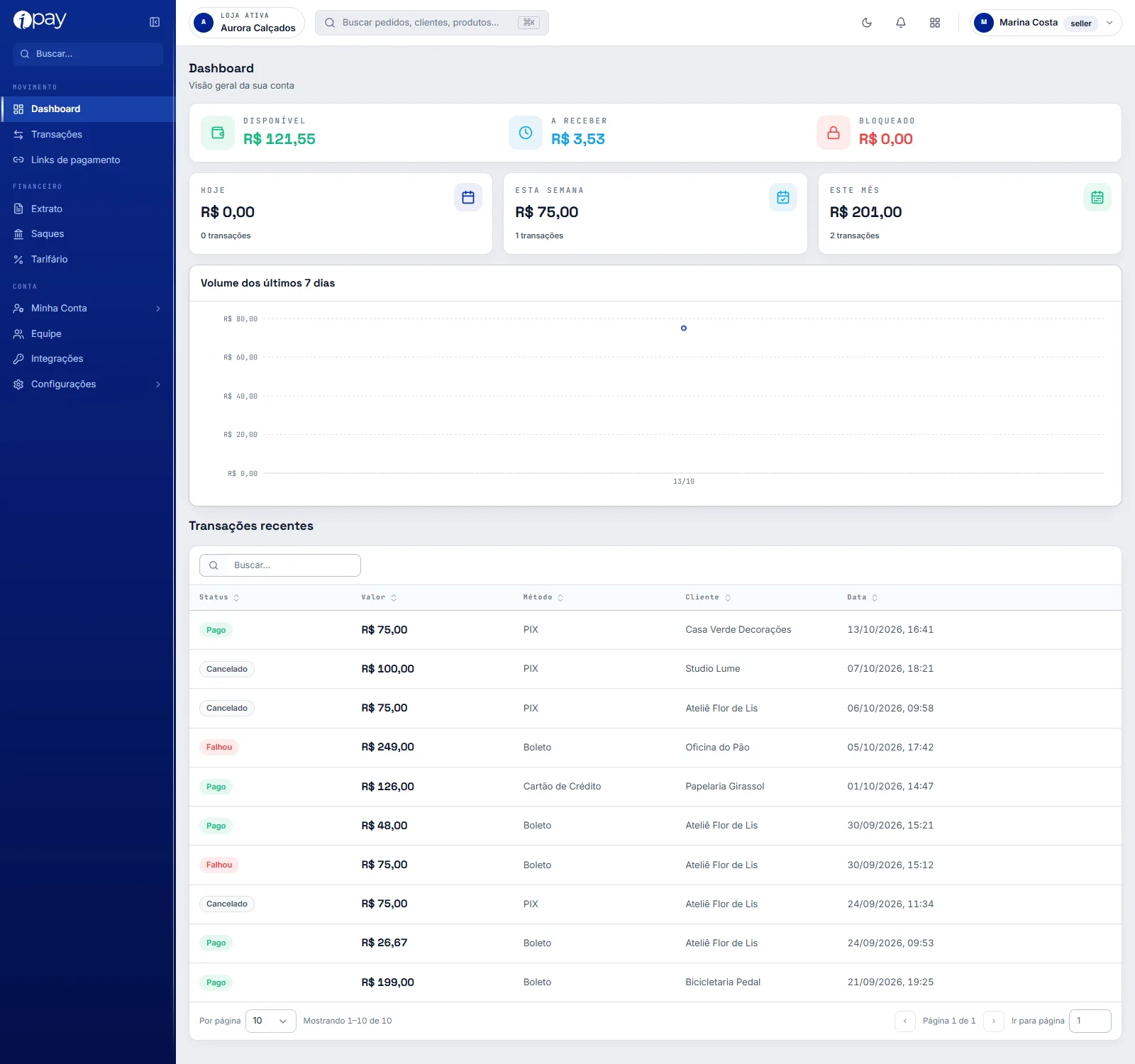Click the calendar-check icon in Esta Semana card
This screenshot has width=1135, height=1064.
coord(783,197)
